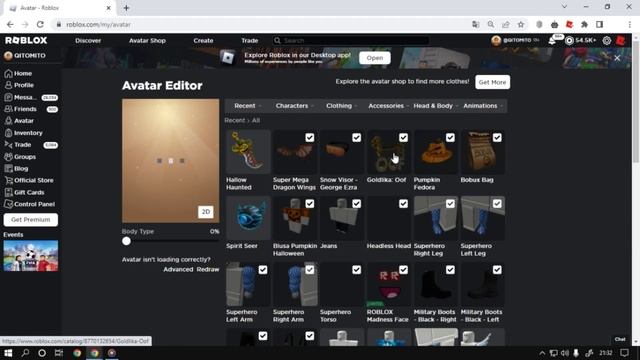
Task: Expand the Recent dropdown
Action: pyautogui.click(x=247, y=106)
